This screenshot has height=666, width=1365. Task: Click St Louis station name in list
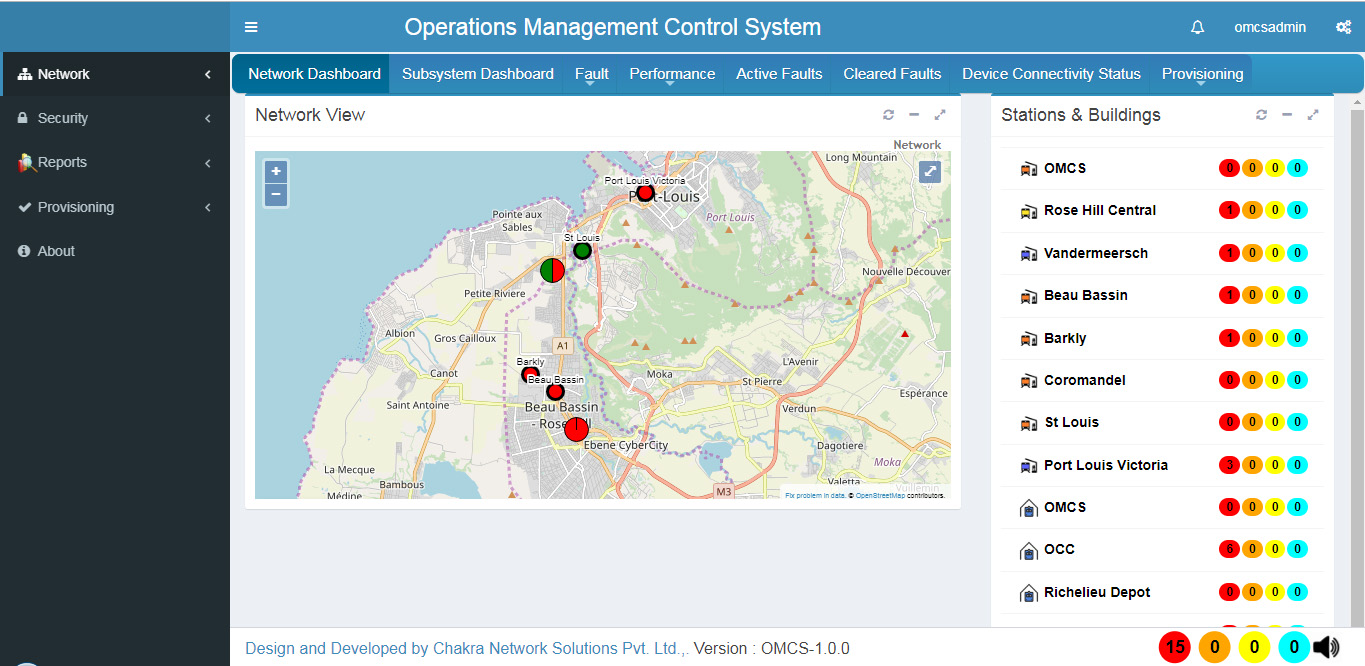[x=1072, y=422]
